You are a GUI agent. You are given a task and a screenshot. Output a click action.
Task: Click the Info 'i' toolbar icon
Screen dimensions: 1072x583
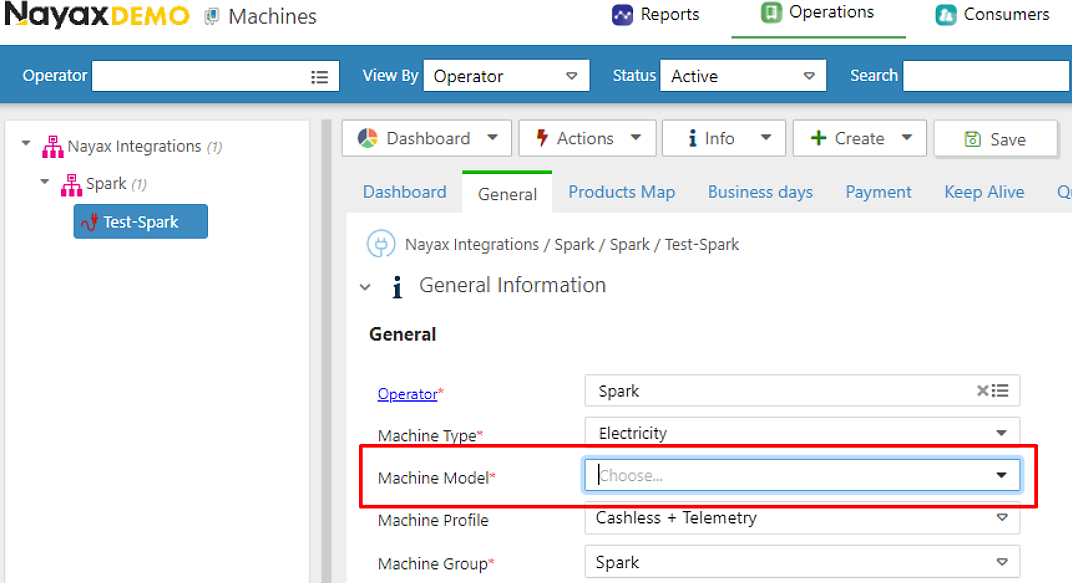point(693,139)
